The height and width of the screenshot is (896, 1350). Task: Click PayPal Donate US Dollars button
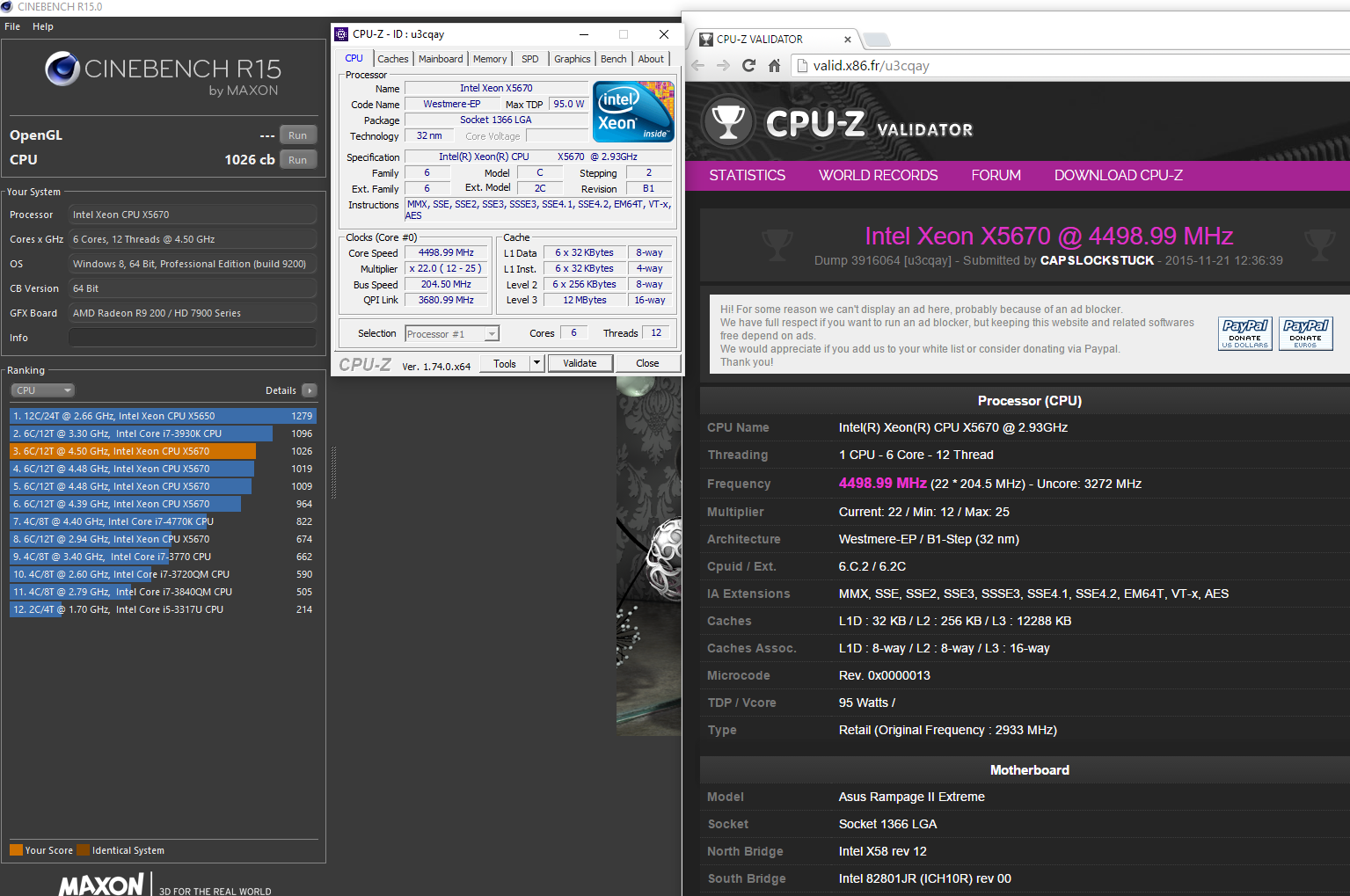coord(1244,334)
